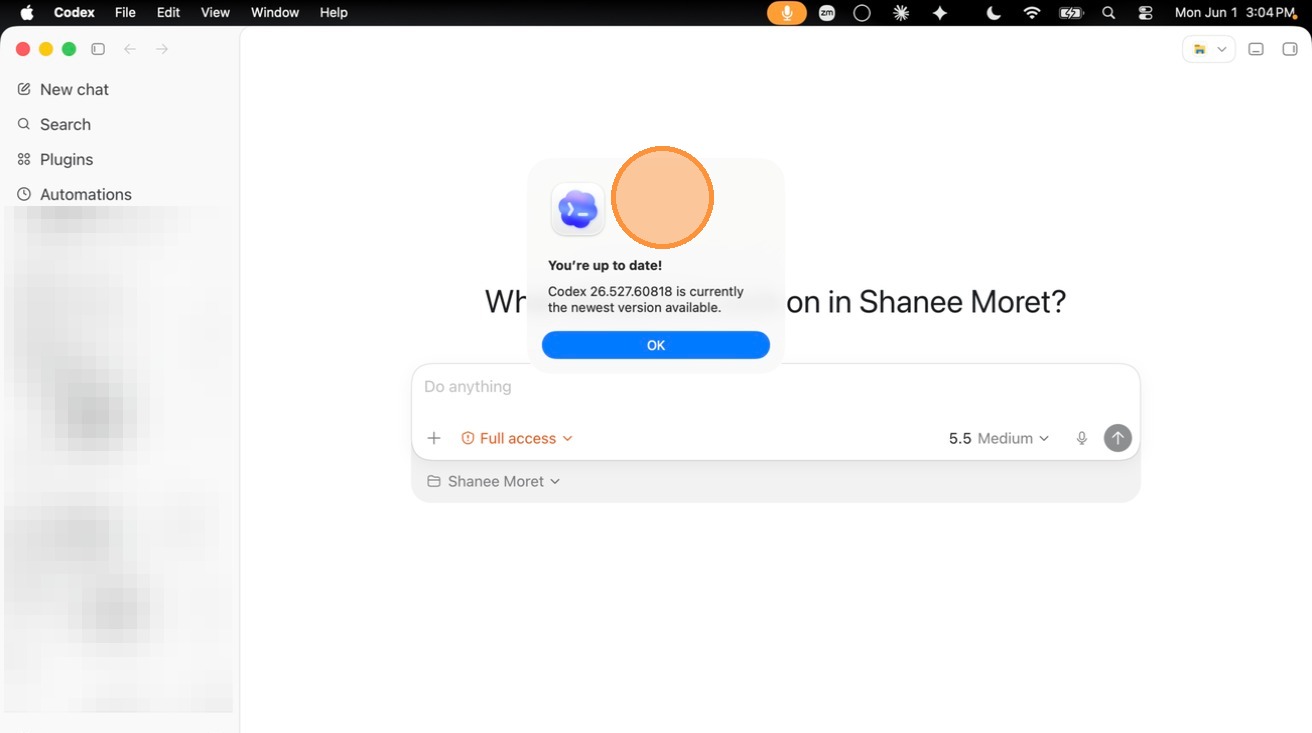Open the 5.5 Medium model dropdown
This screenshot has height=733, width=1312.
coord(999,438)
